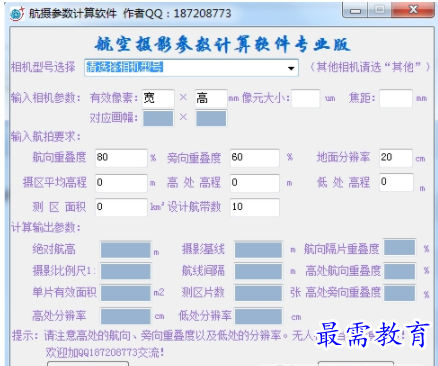Screen dimensions: 438x366
Task: Minimize the 航摄参数计算软件 window
Action: [355, 10]
